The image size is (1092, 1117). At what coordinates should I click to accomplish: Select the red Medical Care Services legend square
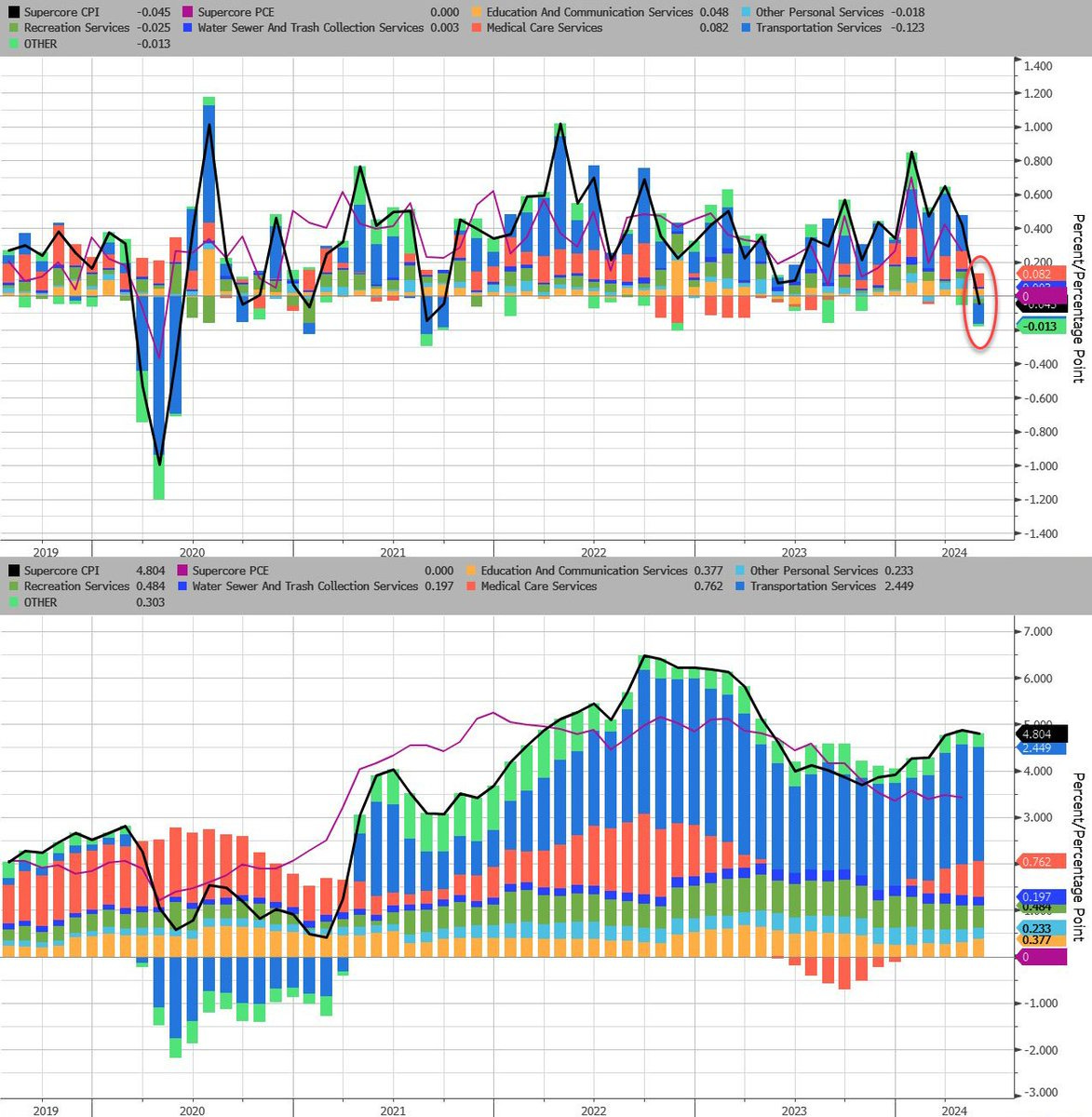pyautogui.click(x=475, y=28)
